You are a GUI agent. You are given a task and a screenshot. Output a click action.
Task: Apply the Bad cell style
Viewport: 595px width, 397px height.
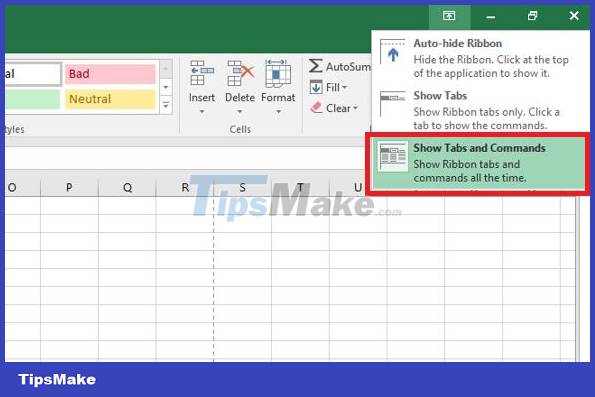tap(110, 74)
